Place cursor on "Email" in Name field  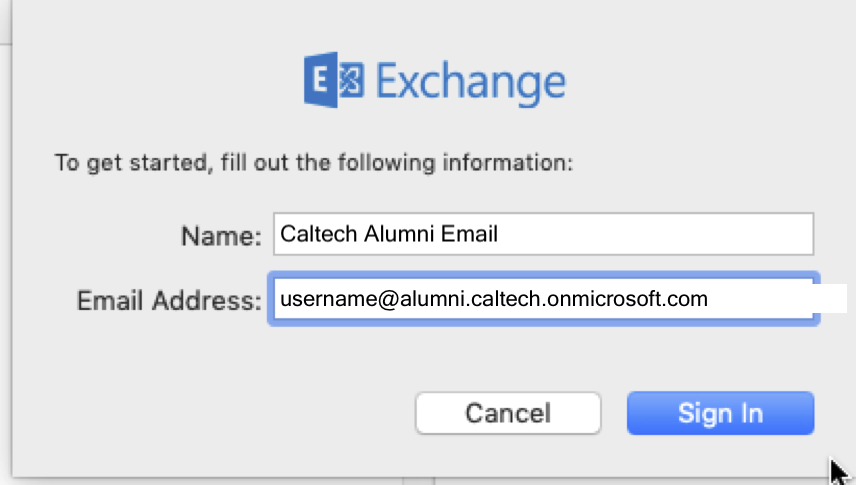(x=461, y=234)
